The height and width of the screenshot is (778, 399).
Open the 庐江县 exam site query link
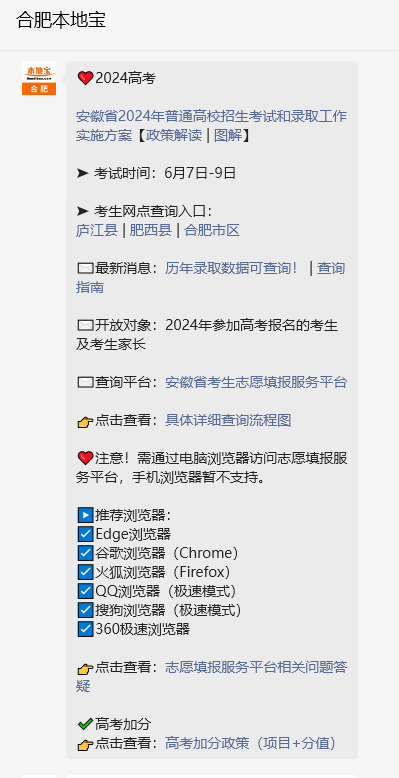pyautogui.click(x=97, y=231)
